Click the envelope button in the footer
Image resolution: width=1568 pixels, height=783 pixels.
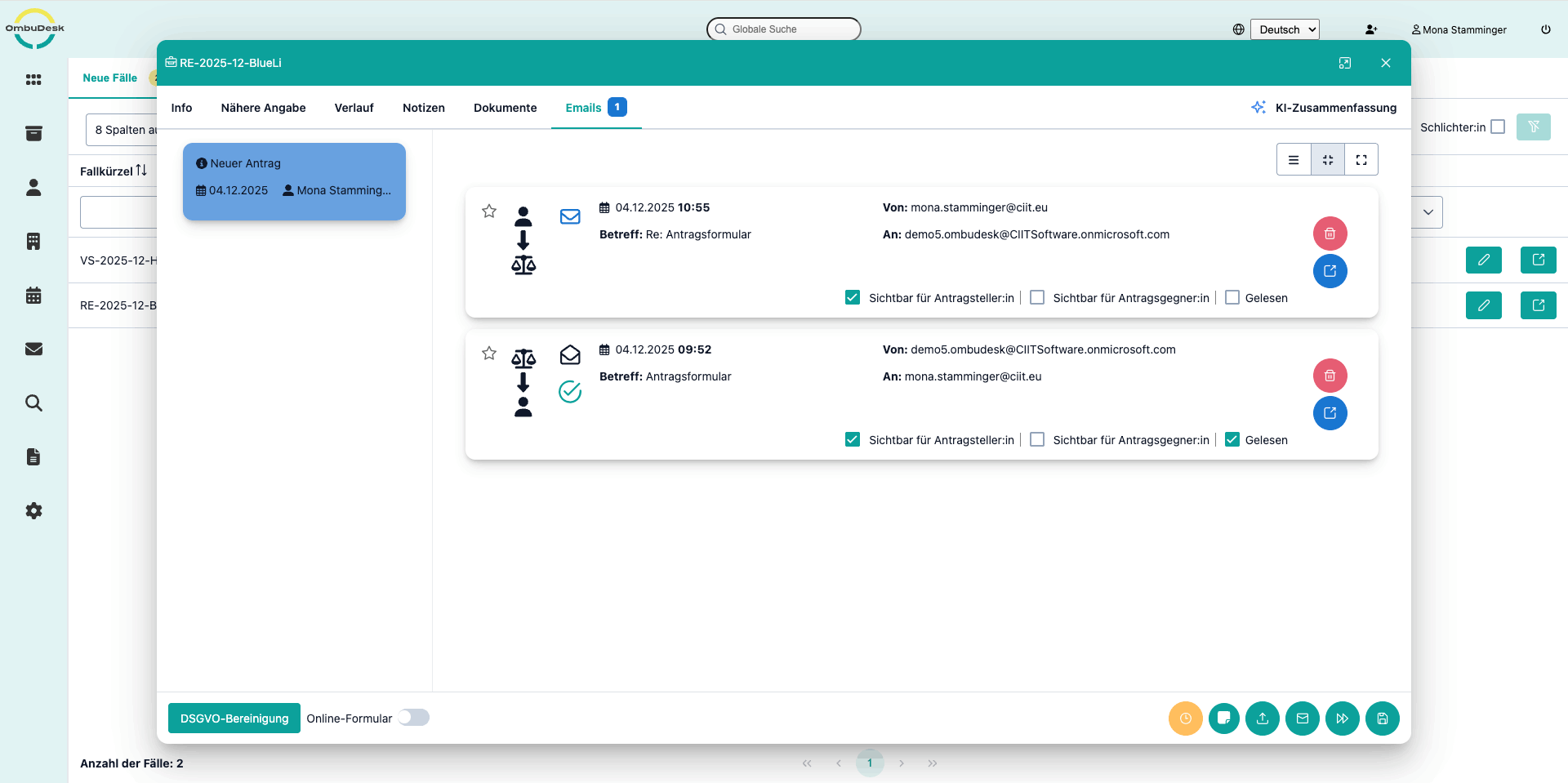click(1303, 718)
